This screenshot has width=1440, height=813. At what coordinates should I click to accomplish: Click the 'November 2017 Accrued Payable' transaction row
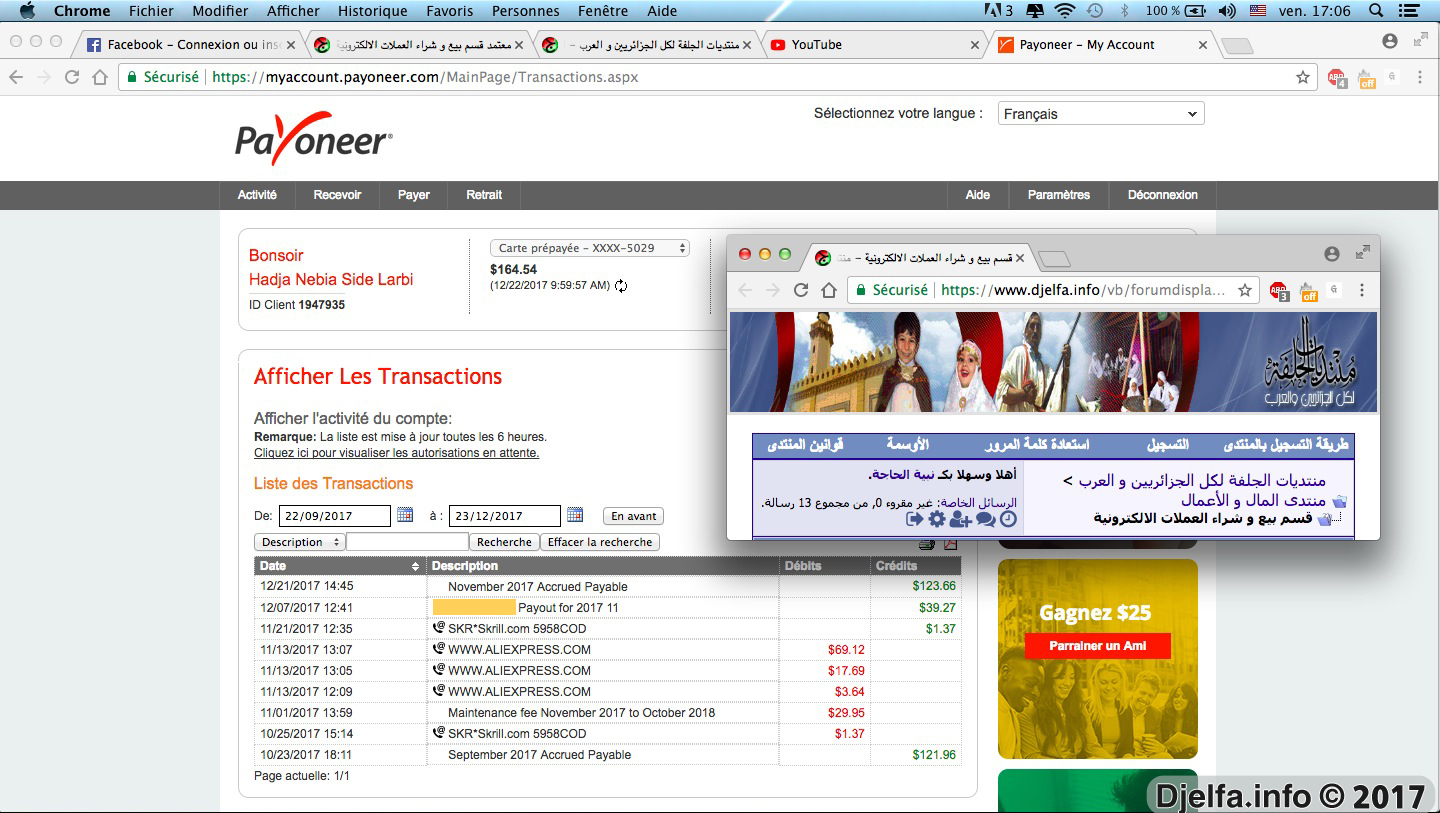click(607, 587)
